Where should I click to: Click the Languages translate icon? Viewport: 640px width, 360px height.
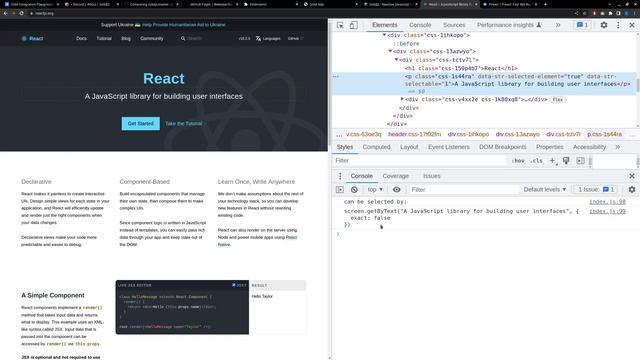pyautogui.click(x=258, y=38)
